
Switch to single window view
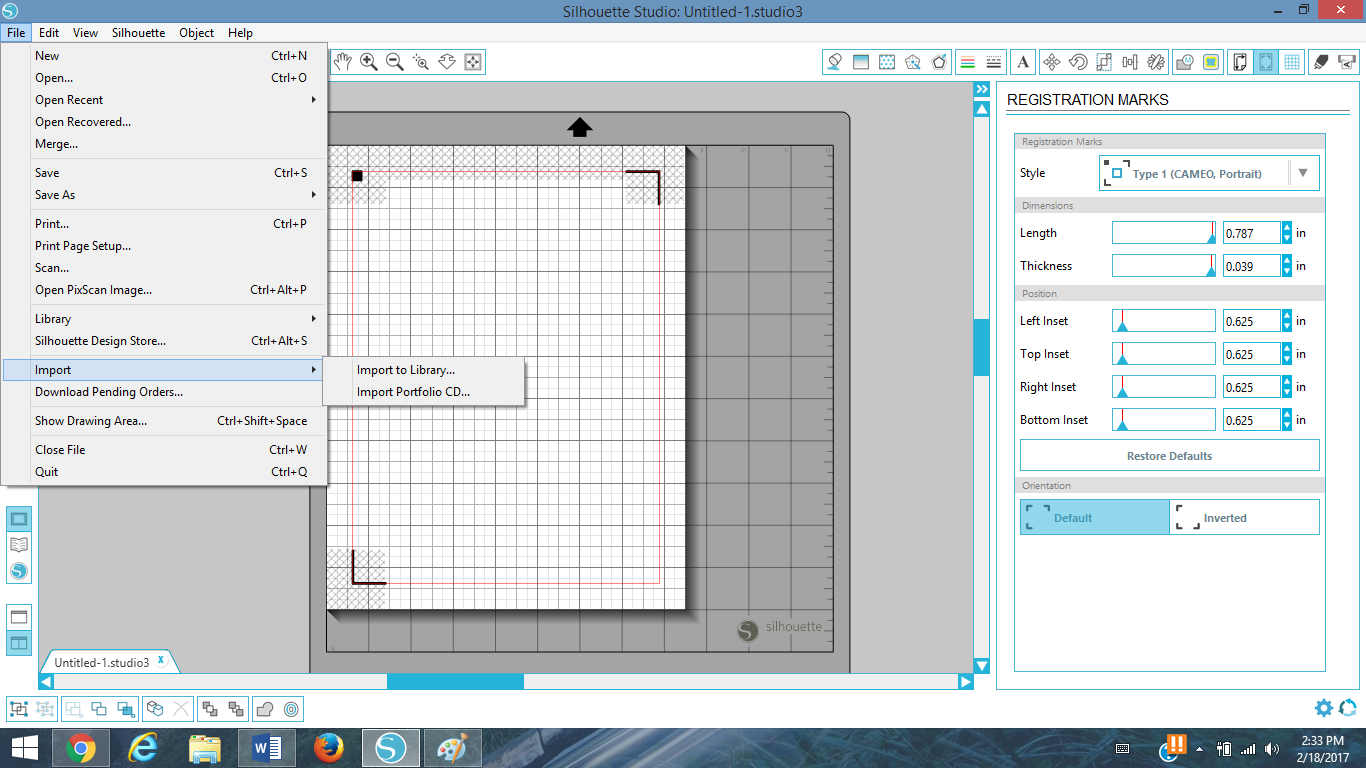coord(19,616)
